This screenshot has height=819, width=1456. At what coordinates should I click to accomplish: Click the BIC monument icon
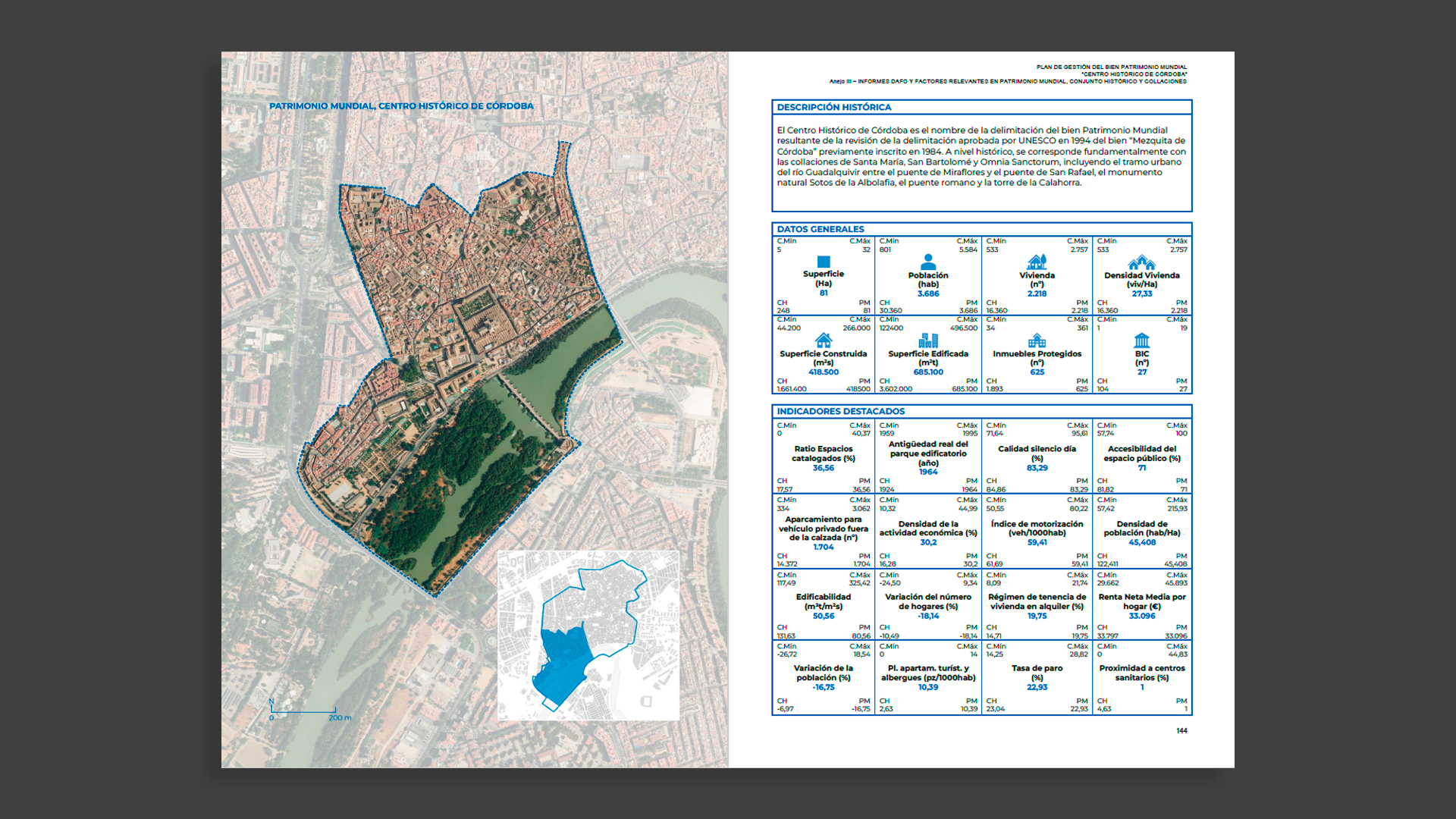(1141, 340)
